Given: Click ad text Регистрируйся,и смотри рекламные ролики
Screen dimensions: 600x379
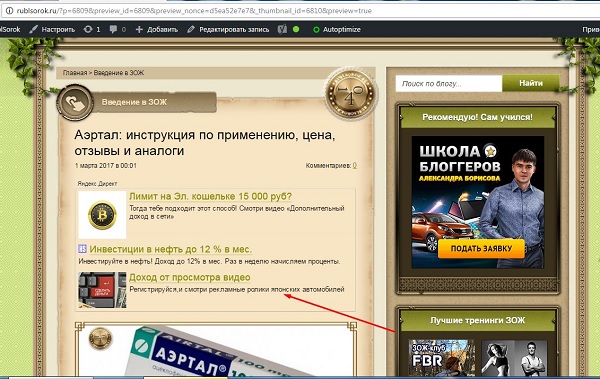Looking at the screenshot, I should click(237, 289).
